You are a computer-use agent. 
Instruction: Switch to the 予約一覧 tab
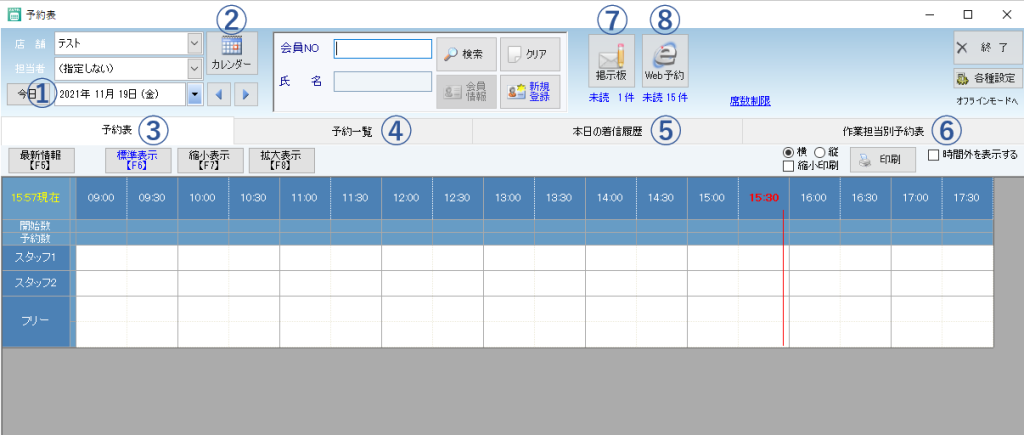(x=352, y=131)
